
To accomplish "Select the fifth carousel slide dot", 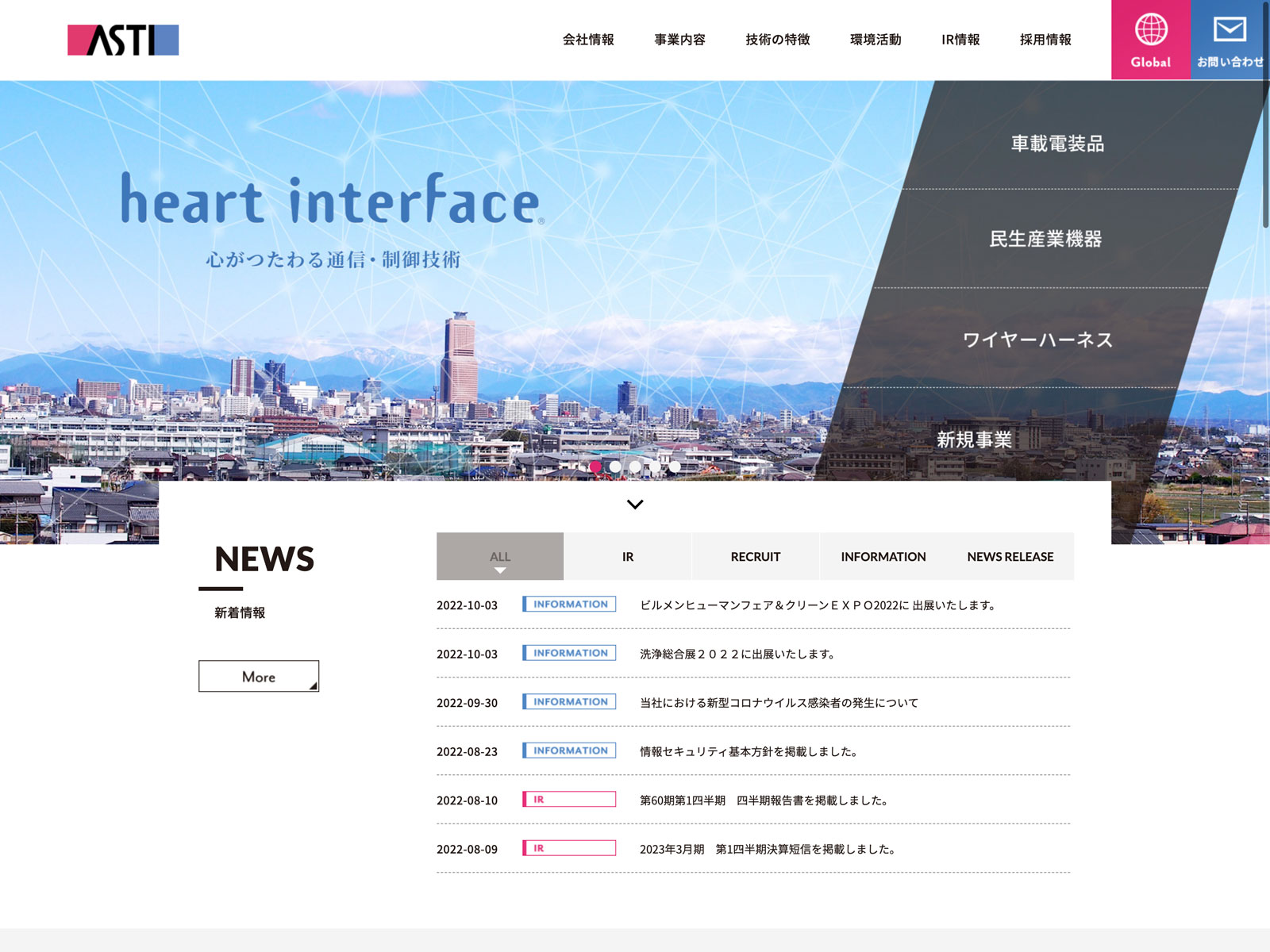I will pyautogui.click(x=675, y=467).
